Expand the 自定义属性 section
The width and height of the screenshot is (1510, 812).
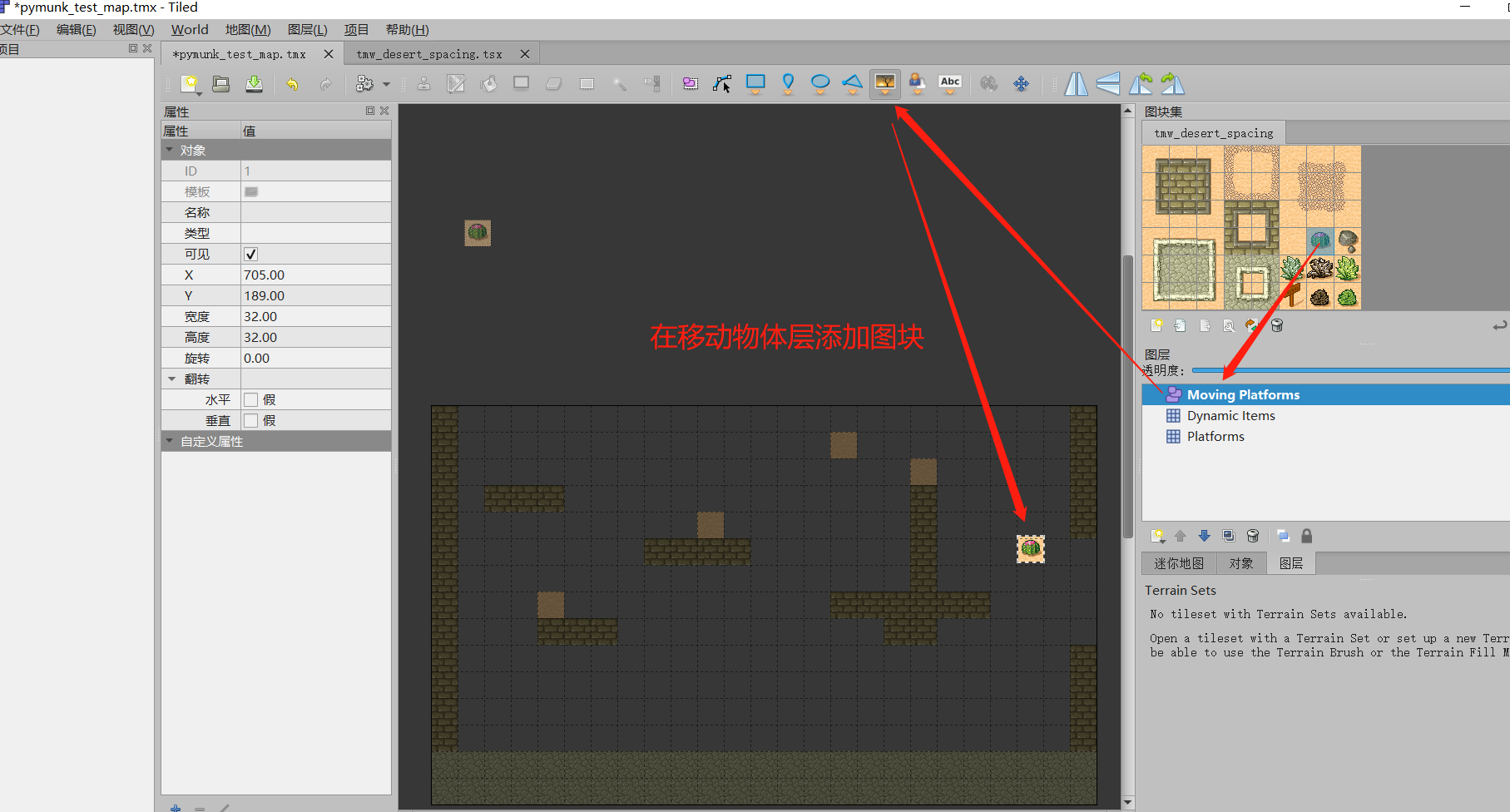coord(171,441)
